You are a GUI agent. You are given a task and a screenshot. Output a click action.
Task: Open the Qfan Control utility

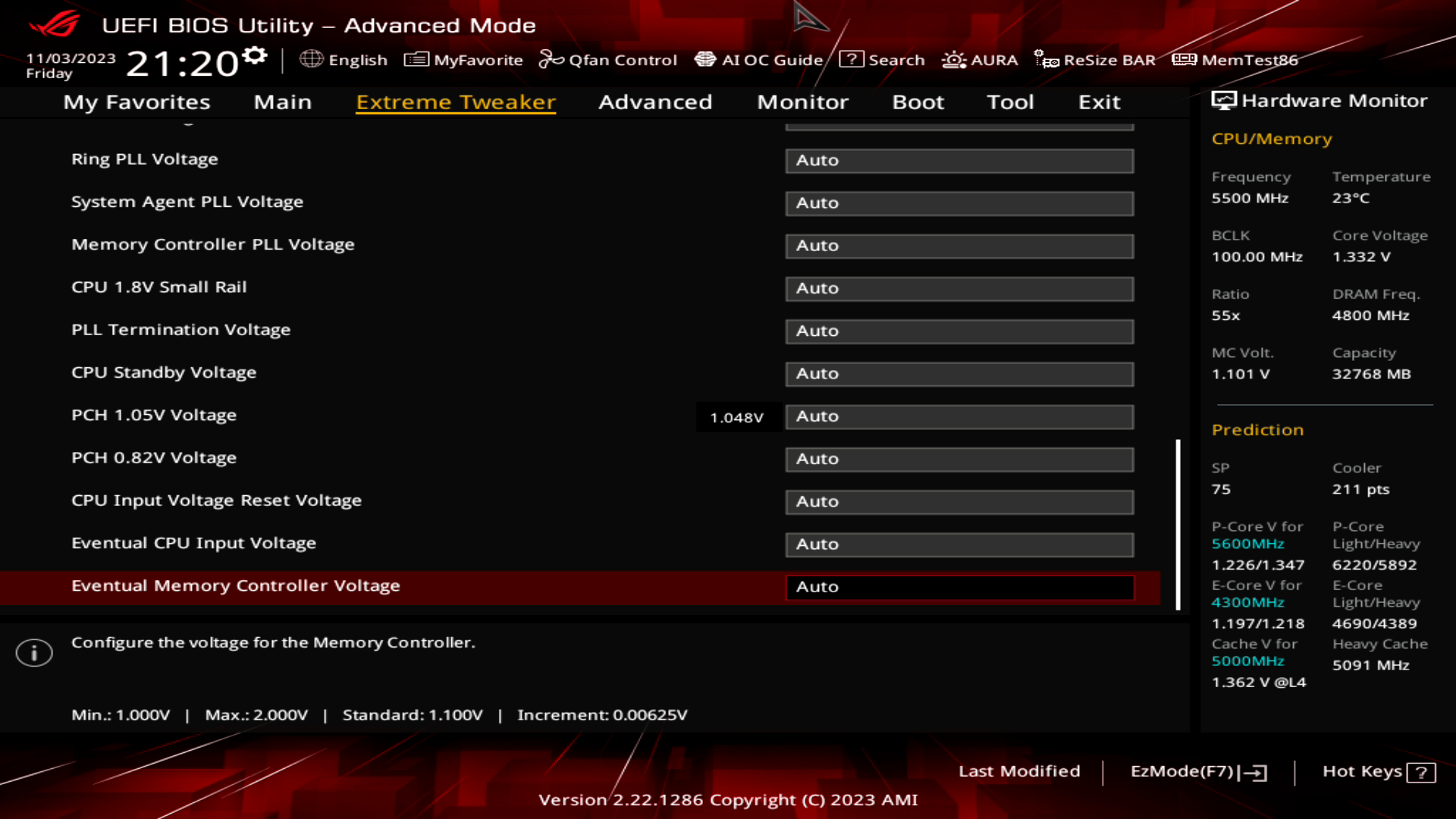point(608,60)
